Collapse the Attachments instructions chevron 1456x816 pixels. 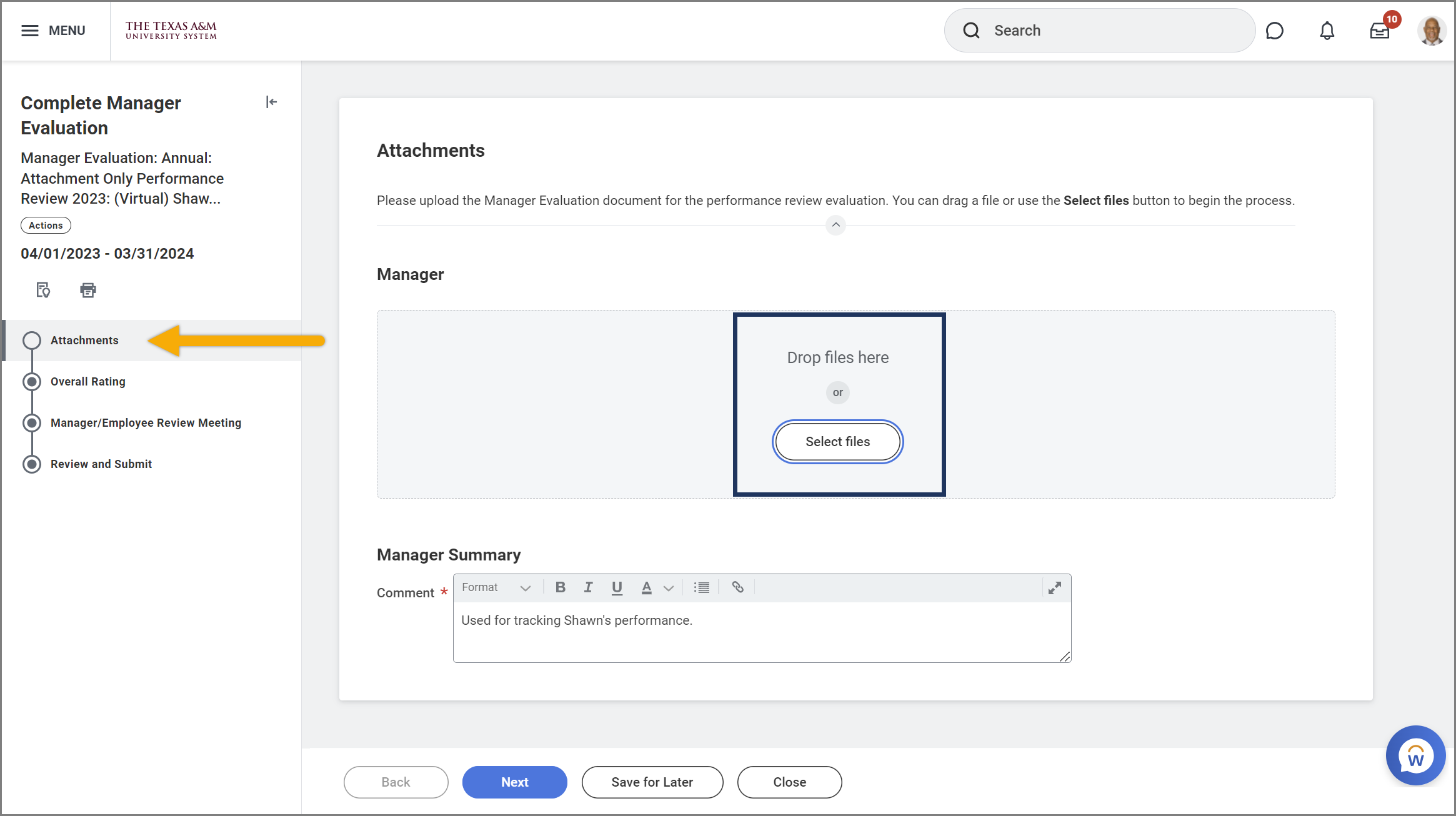[x=835, y=225]
